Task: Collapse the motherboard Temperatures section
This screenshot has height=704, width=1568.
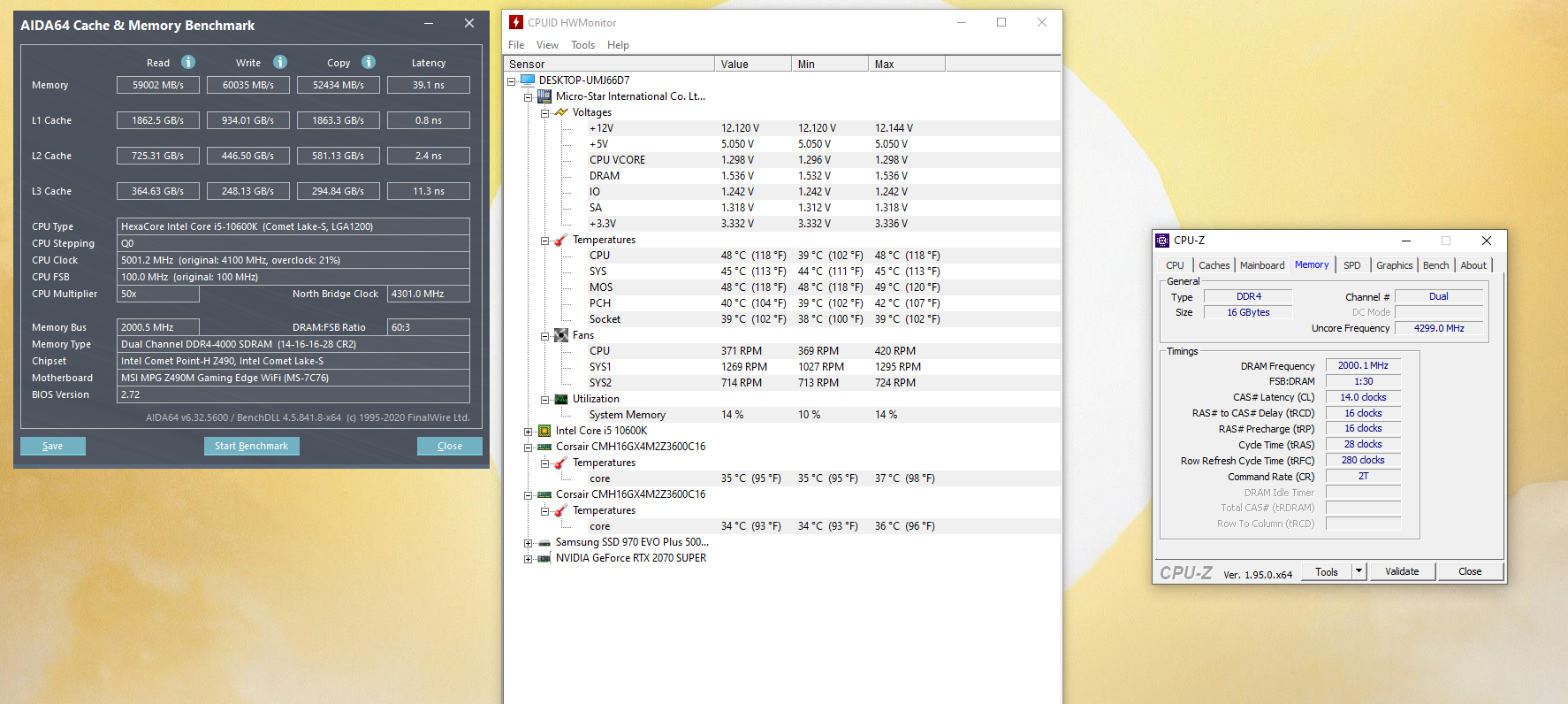Action: (x=544, y=240)
